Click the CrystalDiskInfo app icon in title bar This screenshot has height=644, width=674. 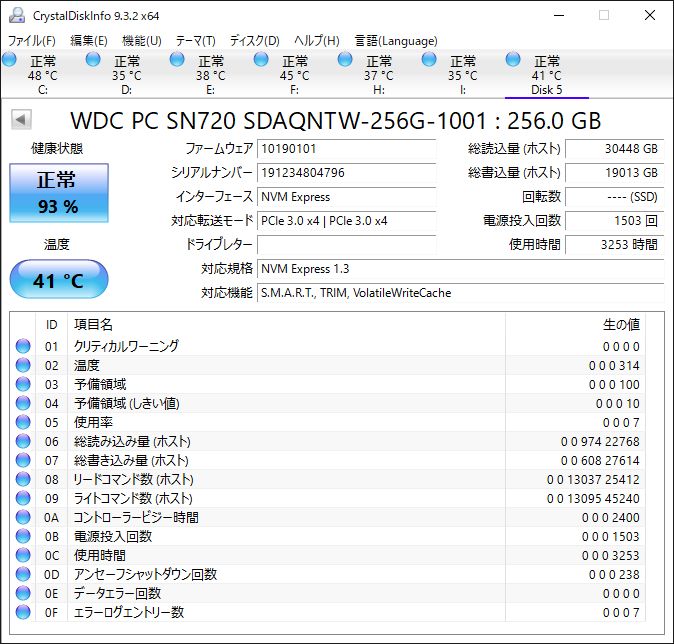coord(17,15)
